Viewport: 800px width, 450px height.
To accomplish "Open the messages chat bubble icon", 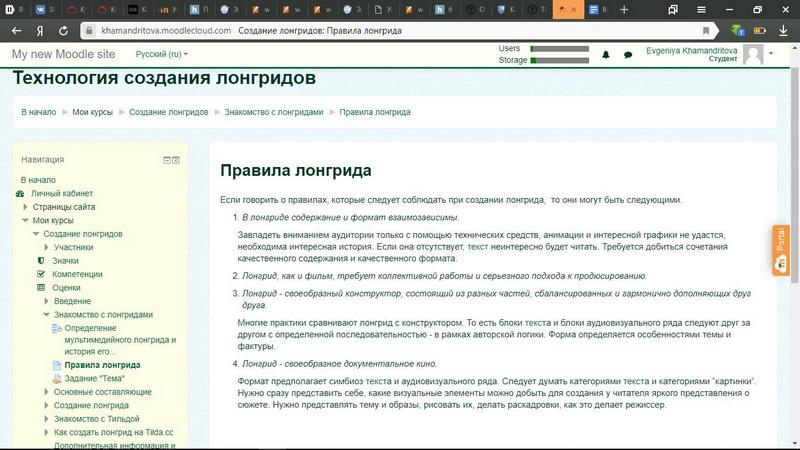I will tap(628, 54).
